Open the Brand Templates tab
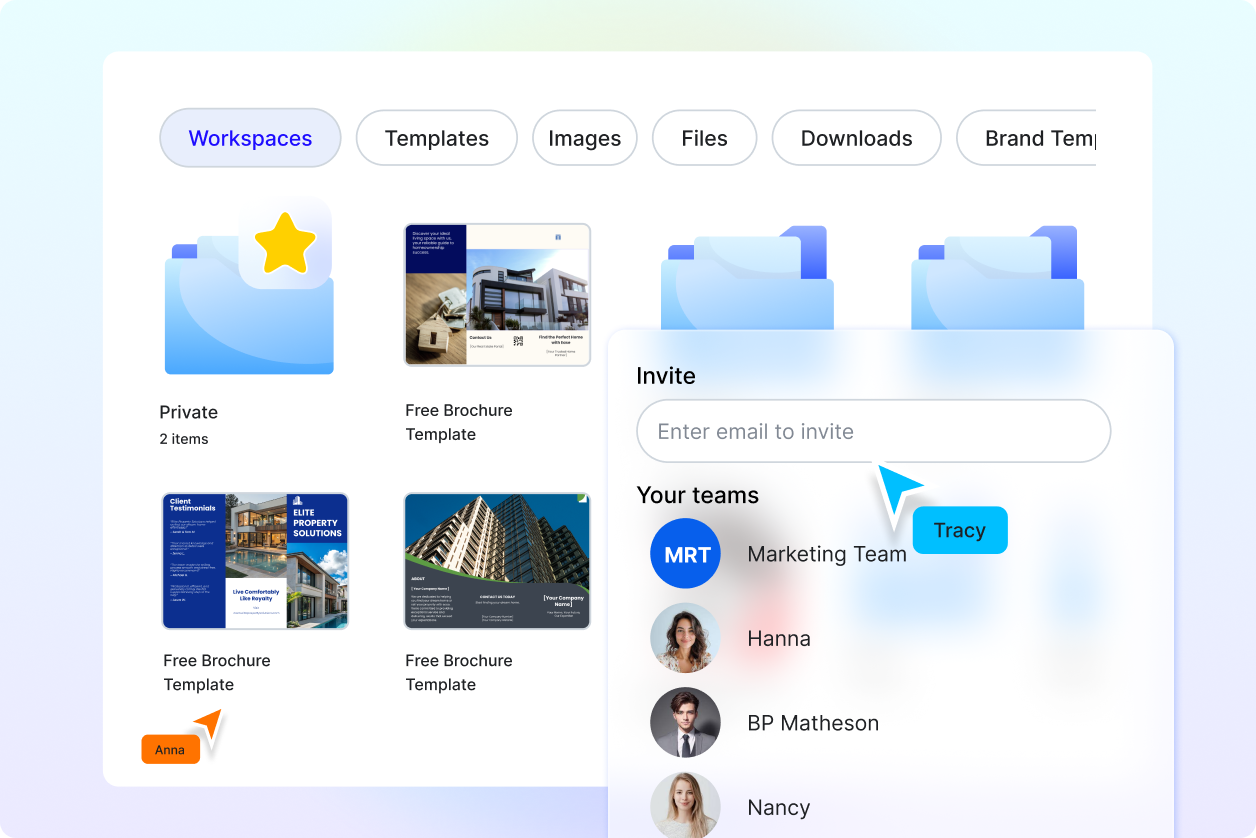The image size is (1256, 838). [x=1027, y=138]
